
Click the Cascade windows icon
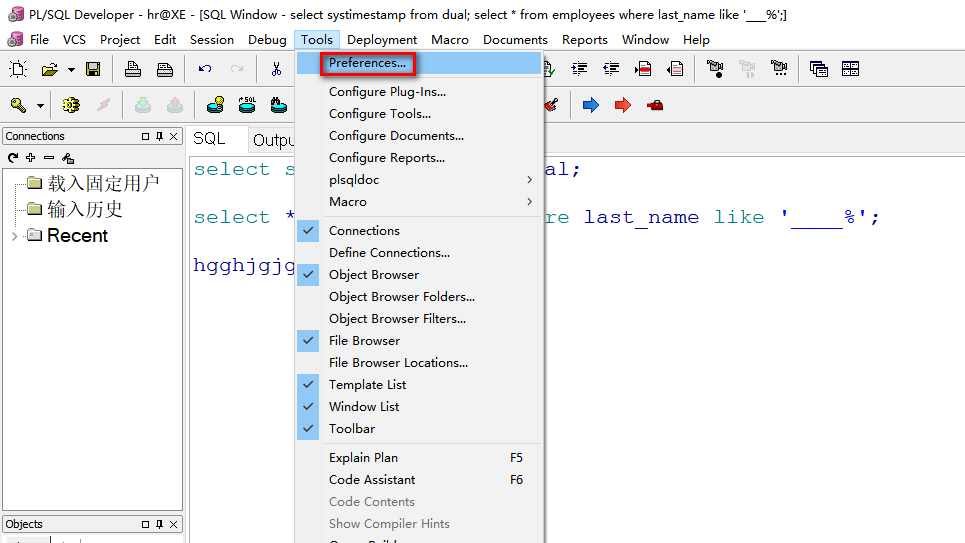[x=819, y=69]
